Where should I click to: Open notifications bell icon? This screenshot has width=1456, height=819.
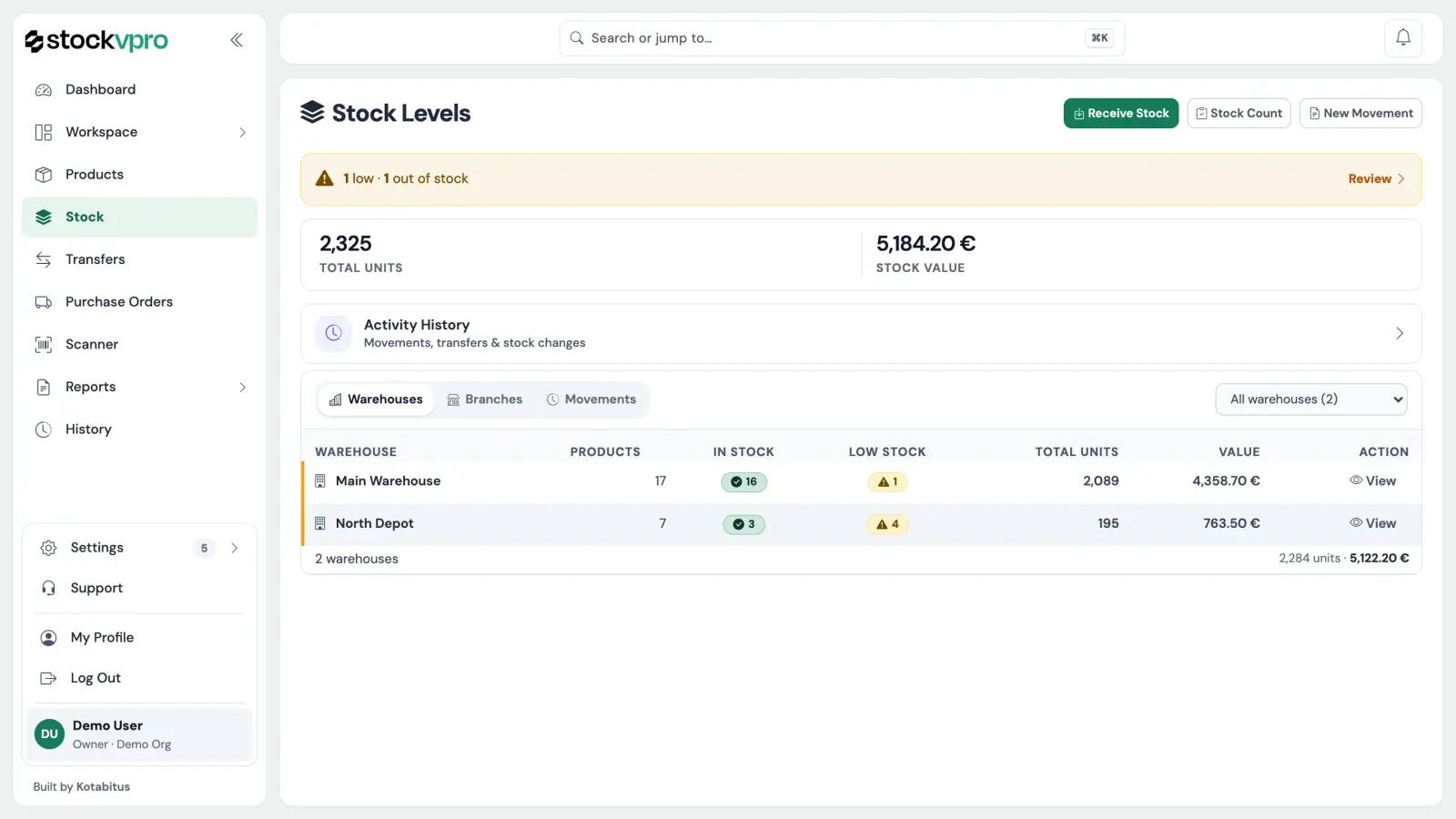(1403, 38)
